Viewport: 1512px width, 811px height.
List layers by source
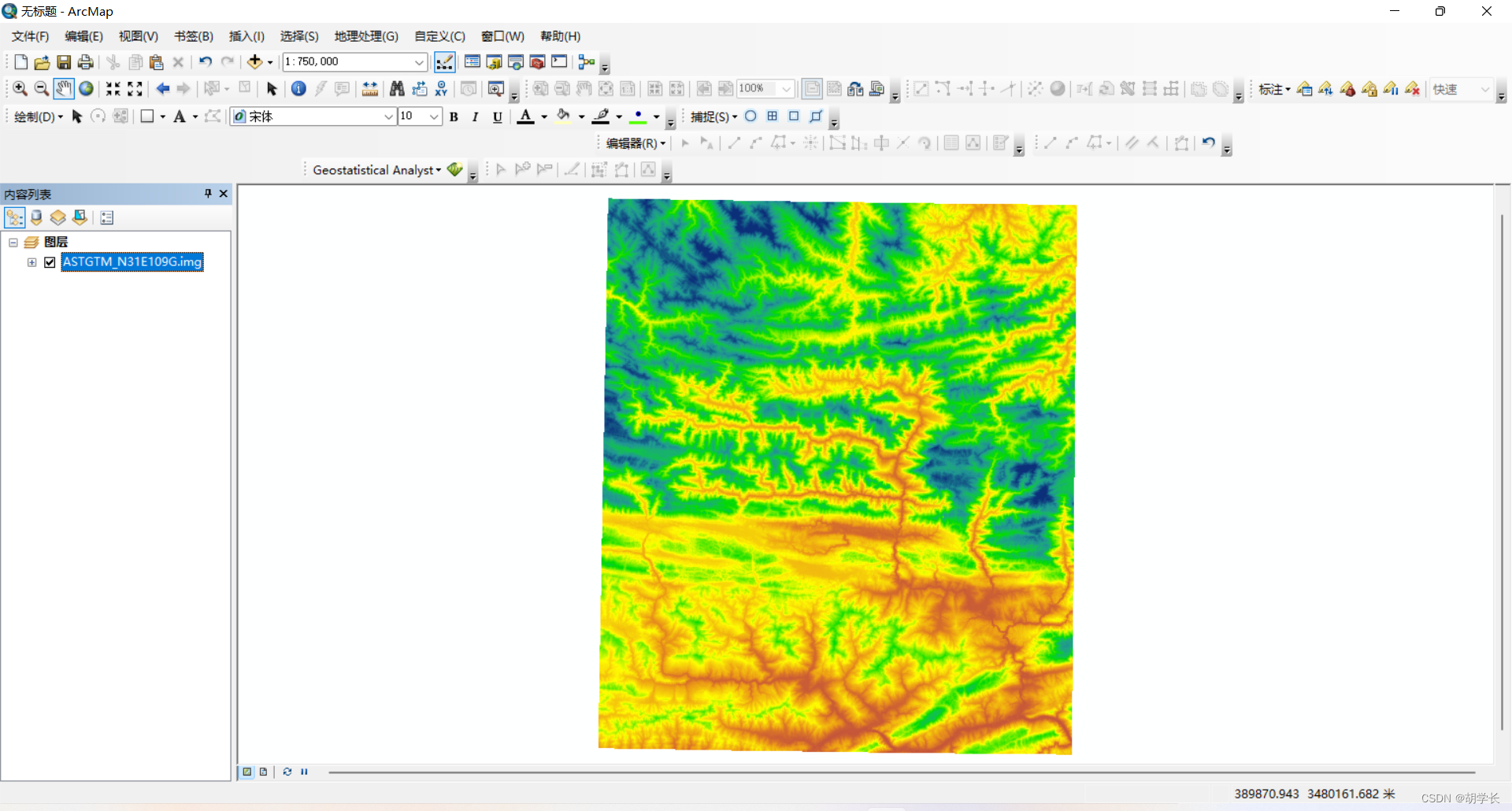(36, 218)
